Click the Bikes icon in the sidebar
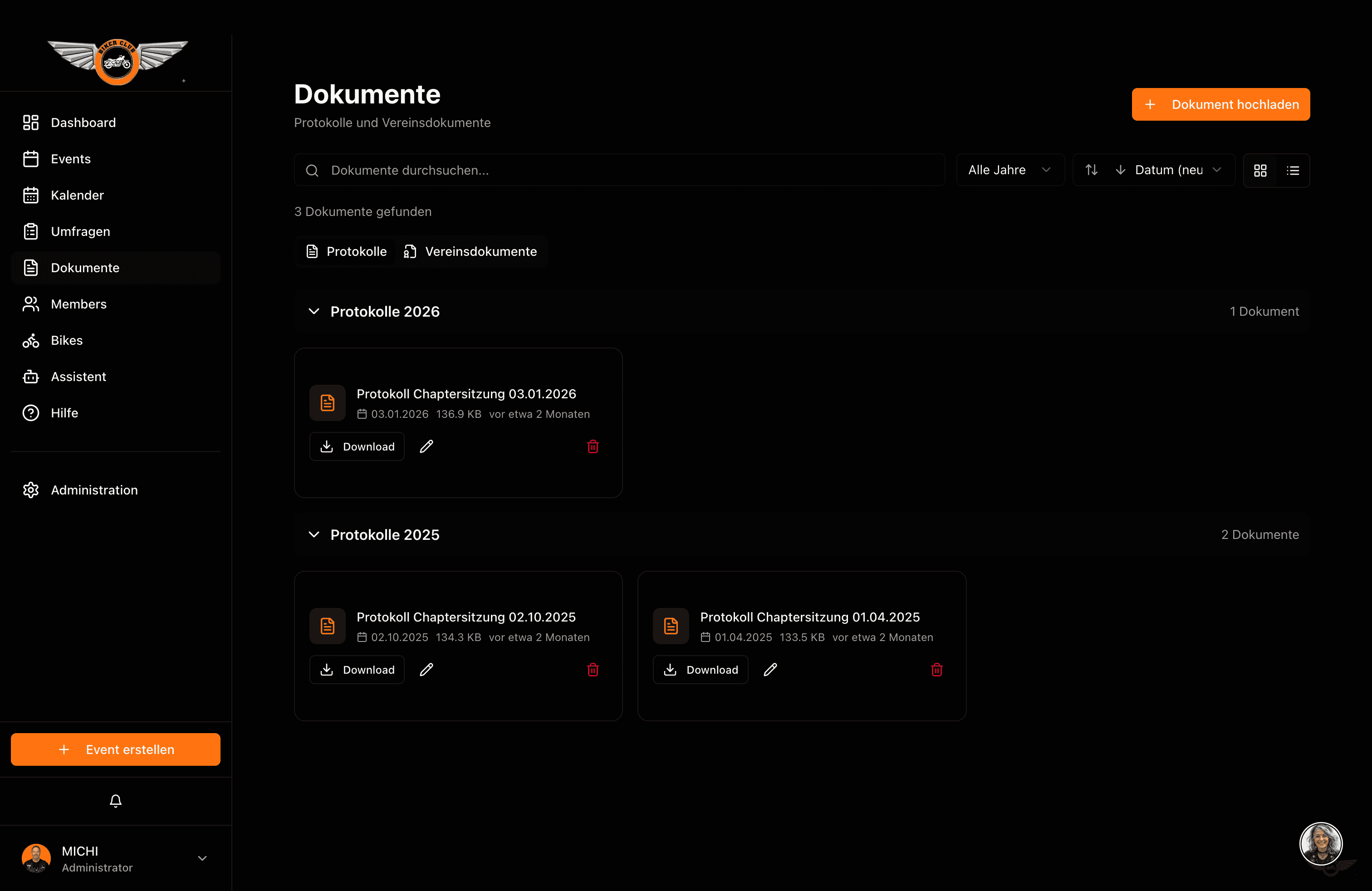This screenshot has width=1372, height=891. tap(31, 340)
